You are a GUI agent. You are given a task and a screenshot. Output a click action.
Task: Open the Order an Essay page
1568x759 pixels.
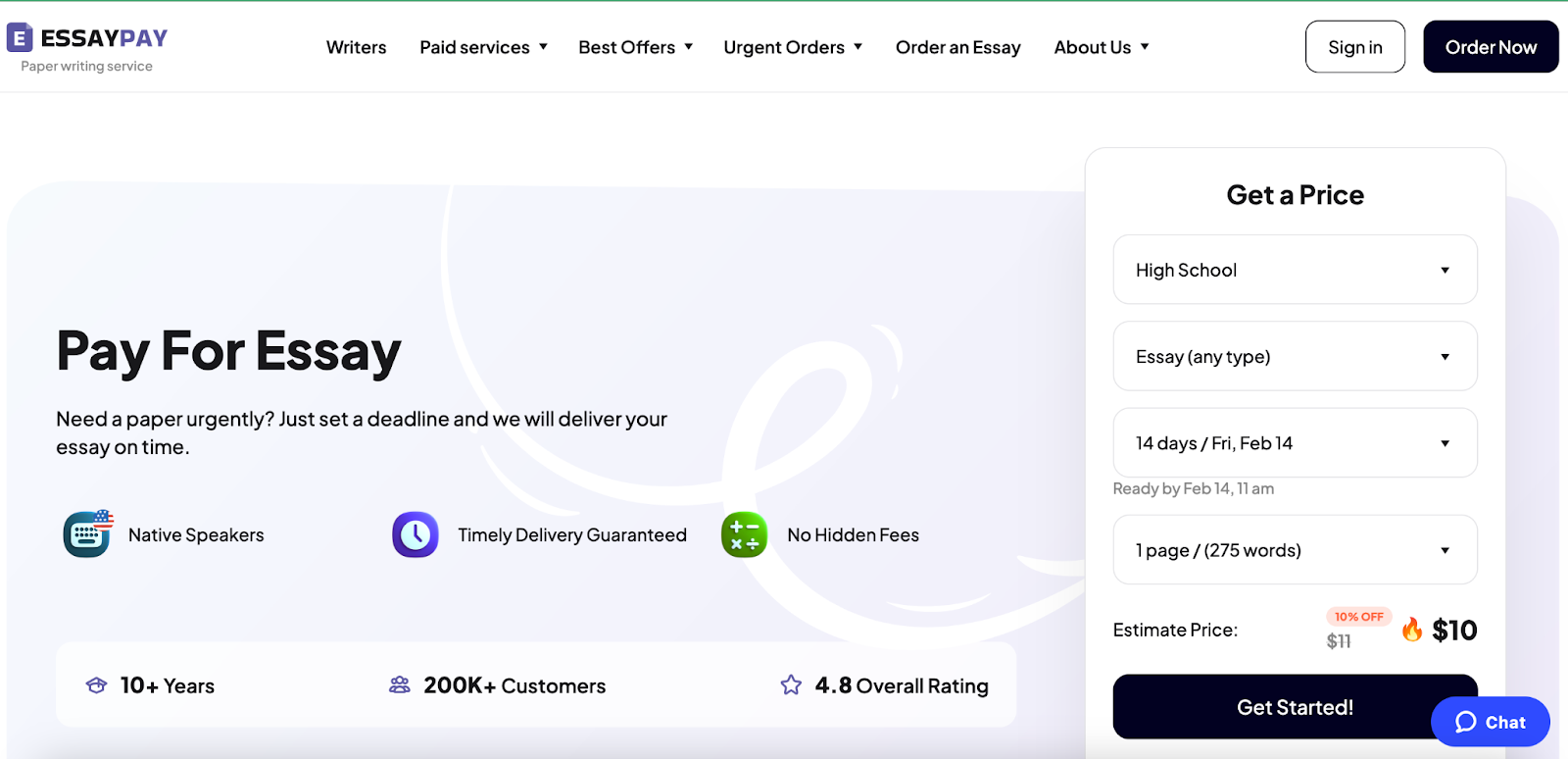pos(957,47)
